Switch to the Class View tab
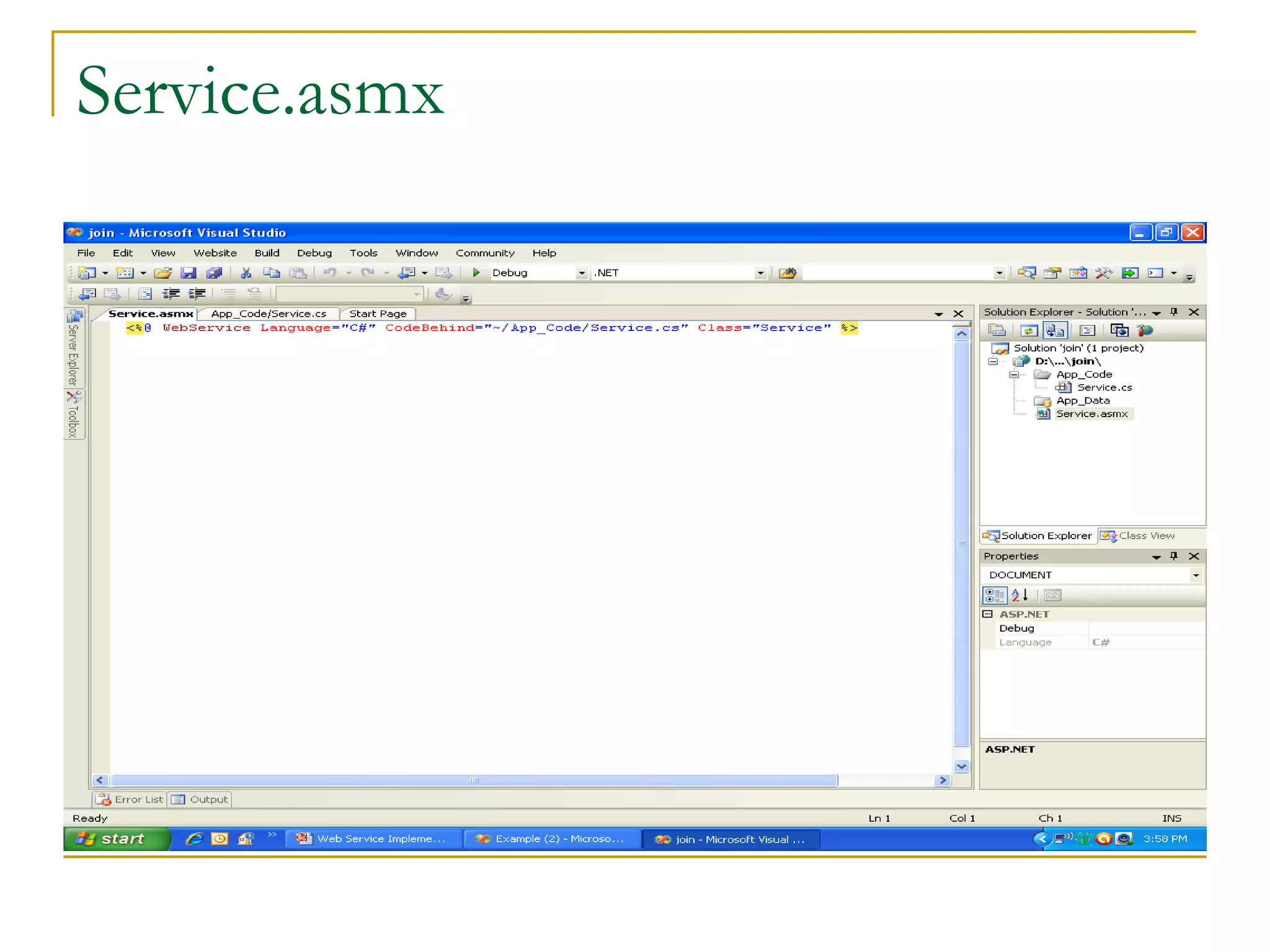1270x952 pixels. pyautogui.click(x=1138, y=536)
